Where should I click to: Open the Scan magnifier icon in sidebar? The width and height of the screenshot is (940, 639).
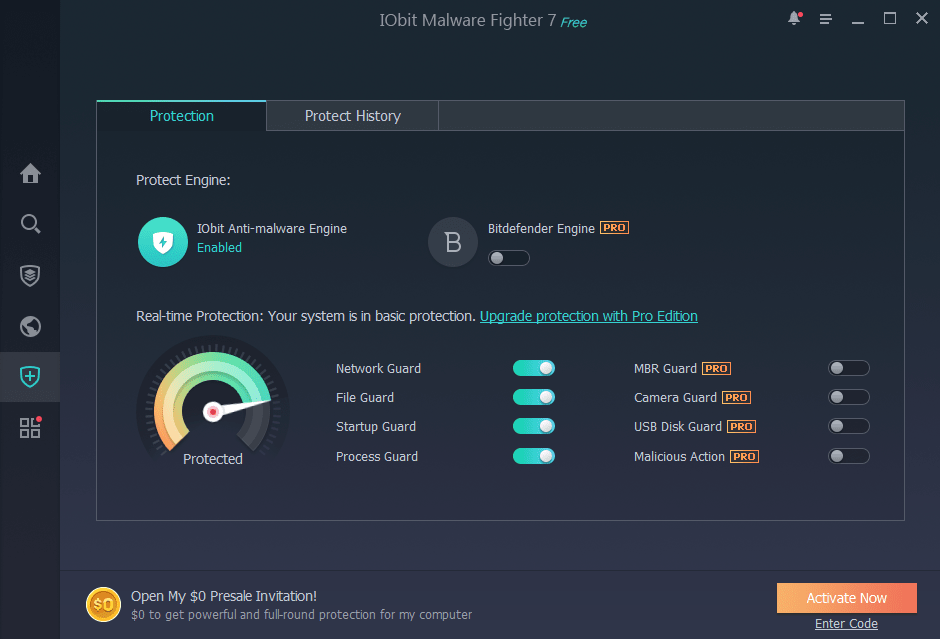[30, 223]
